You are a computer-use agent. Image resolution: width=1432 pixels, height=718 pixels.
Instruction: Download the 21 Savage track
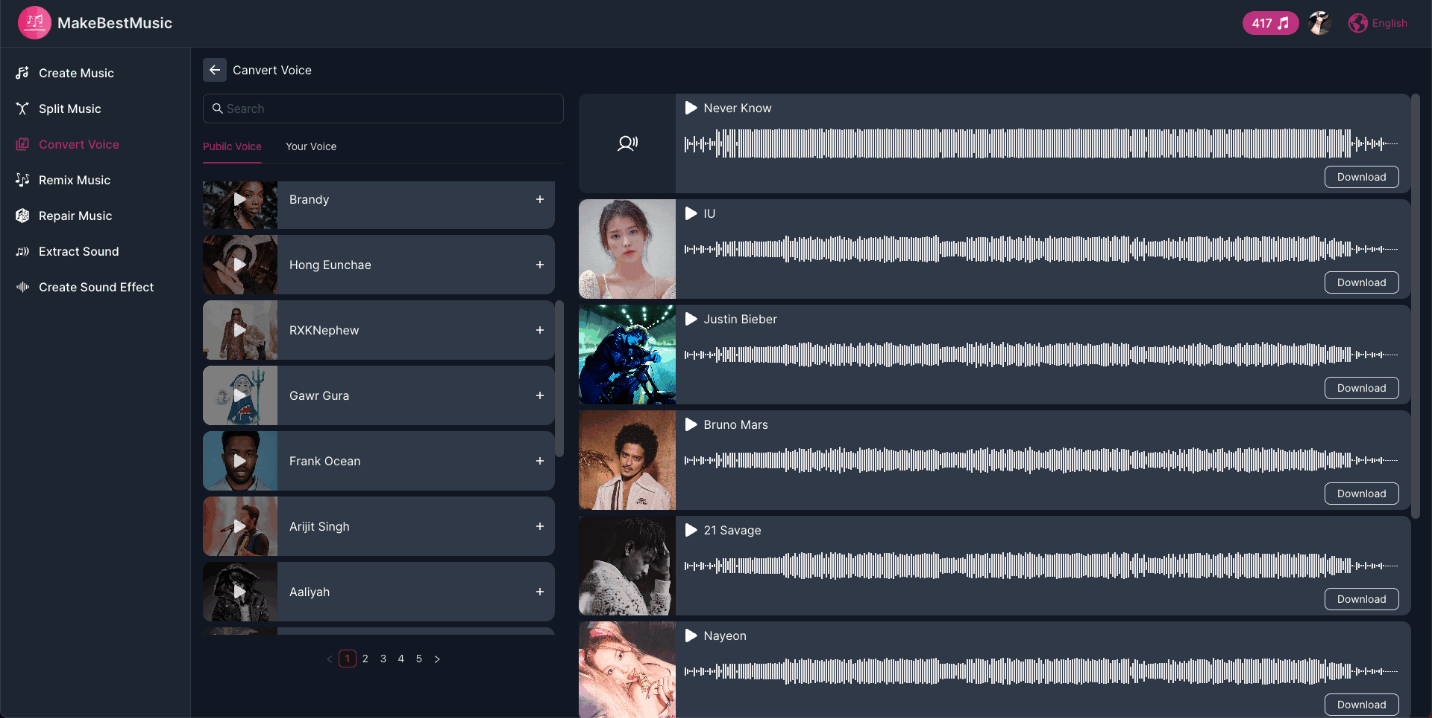(1361, 599)
